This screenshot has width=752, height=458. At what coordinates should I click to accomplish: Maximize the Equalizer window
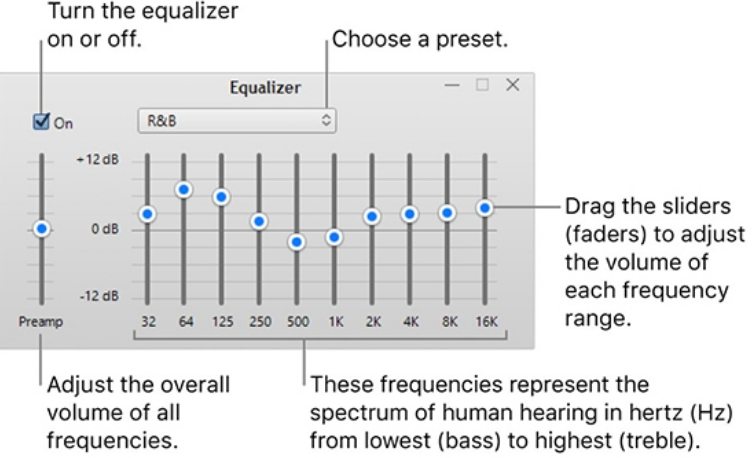[x=482, y=86]
